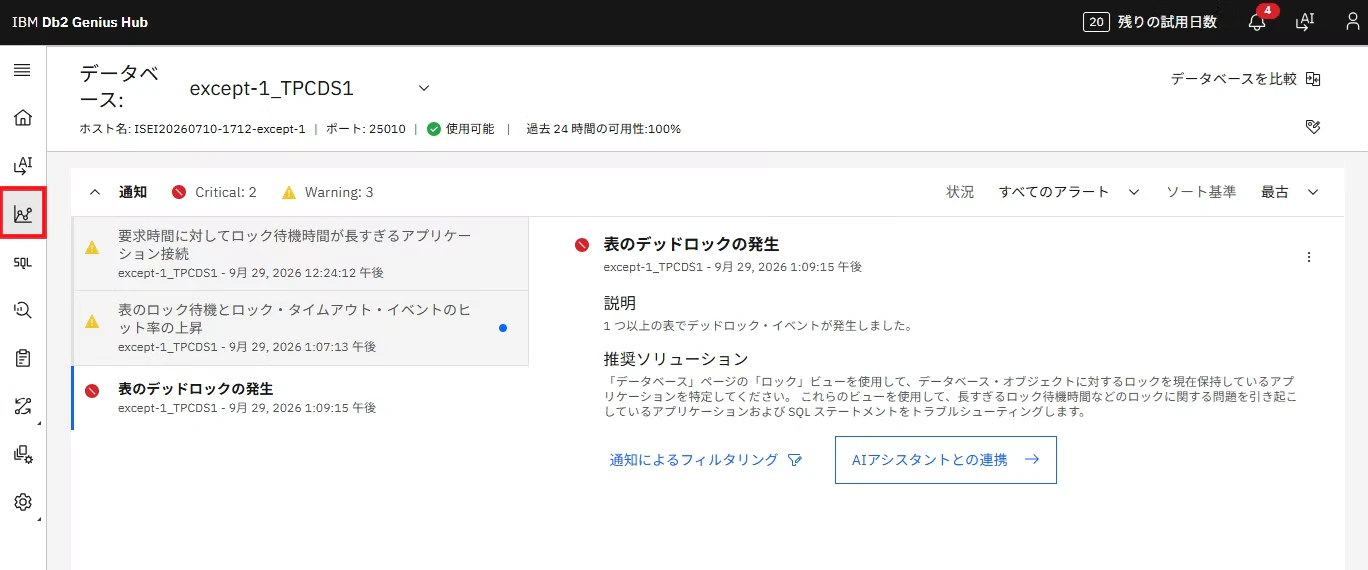Open the SQL editor sidebar icon
This screenshot has width=1368, height=570.
[22, 262]
